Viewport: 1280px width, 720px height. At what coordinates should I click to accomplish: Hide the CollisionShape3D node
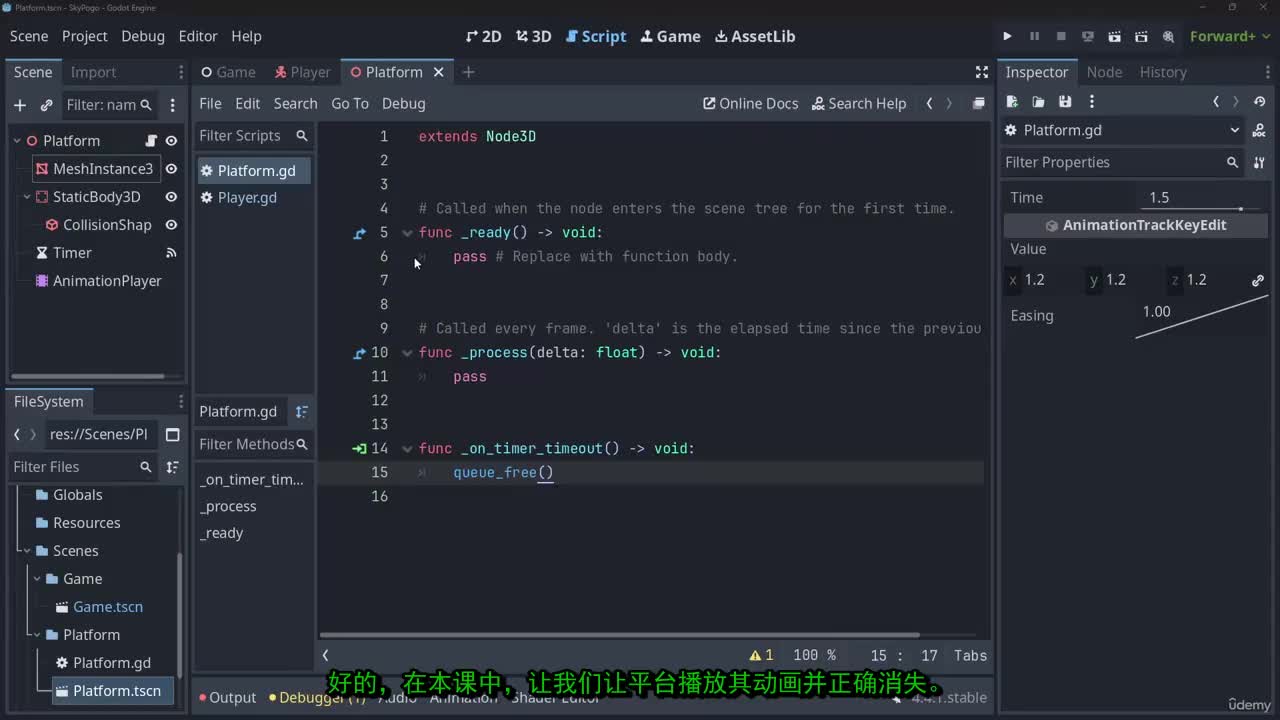171,225
